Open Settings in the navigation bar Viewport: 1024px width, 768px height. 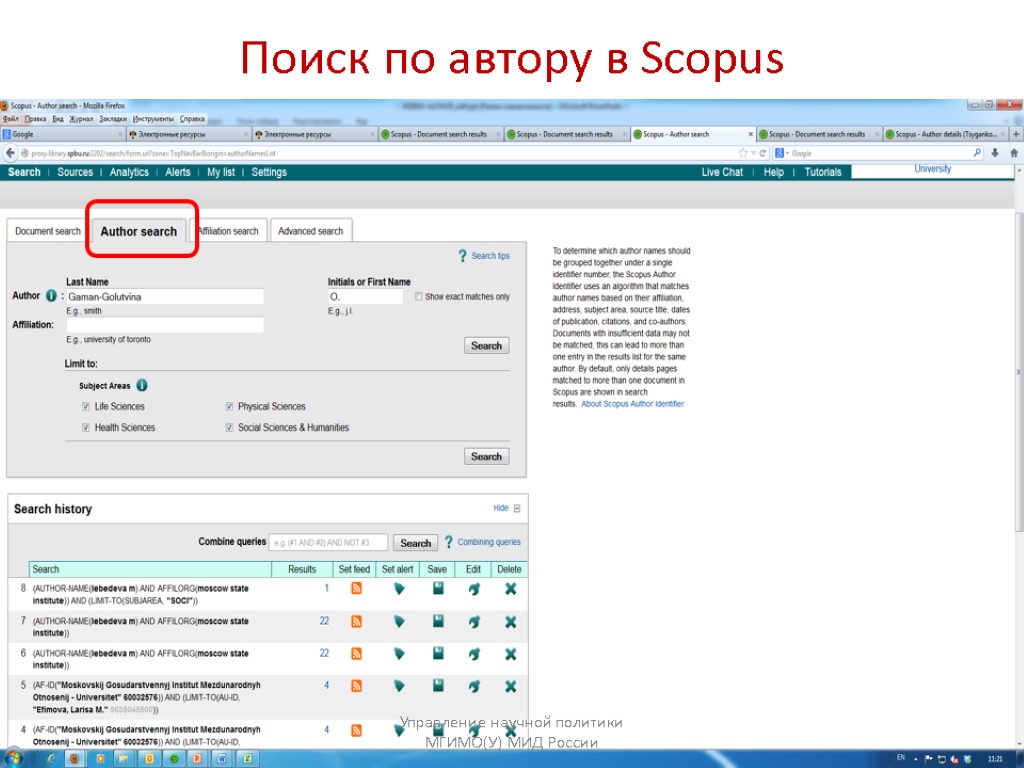coord(269,172)
